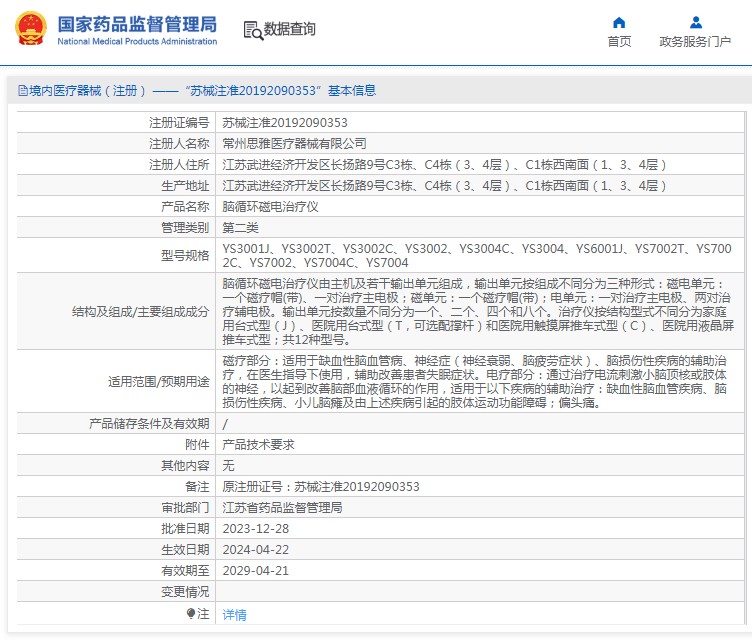Click the 结构及组成 description paragraph
The width and height of the screenshot is (752, 643).
coord(478,312)
